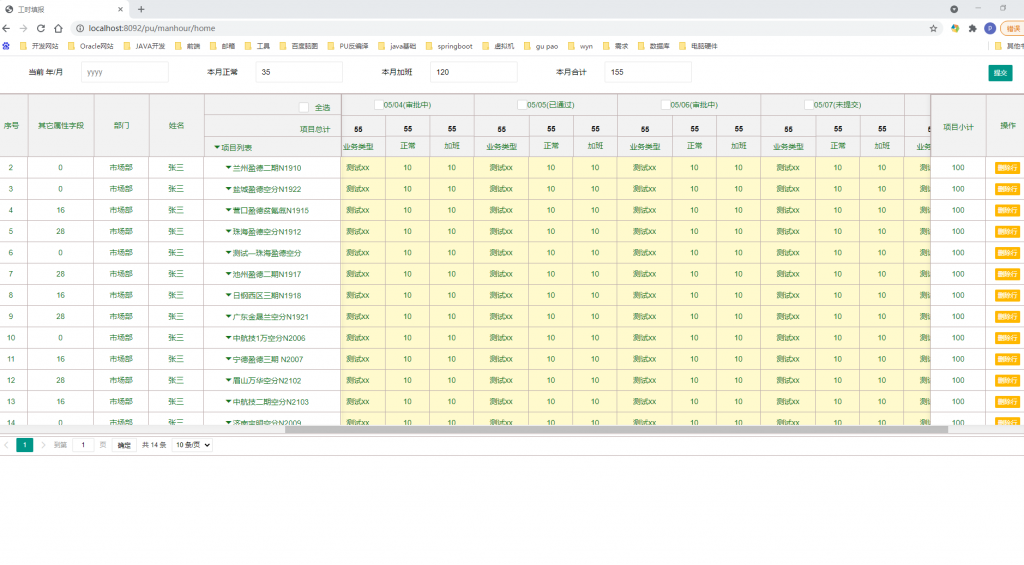Click the green 提交 submit button
Screen dimensions: 1024x565
click(x=999, y=73)
